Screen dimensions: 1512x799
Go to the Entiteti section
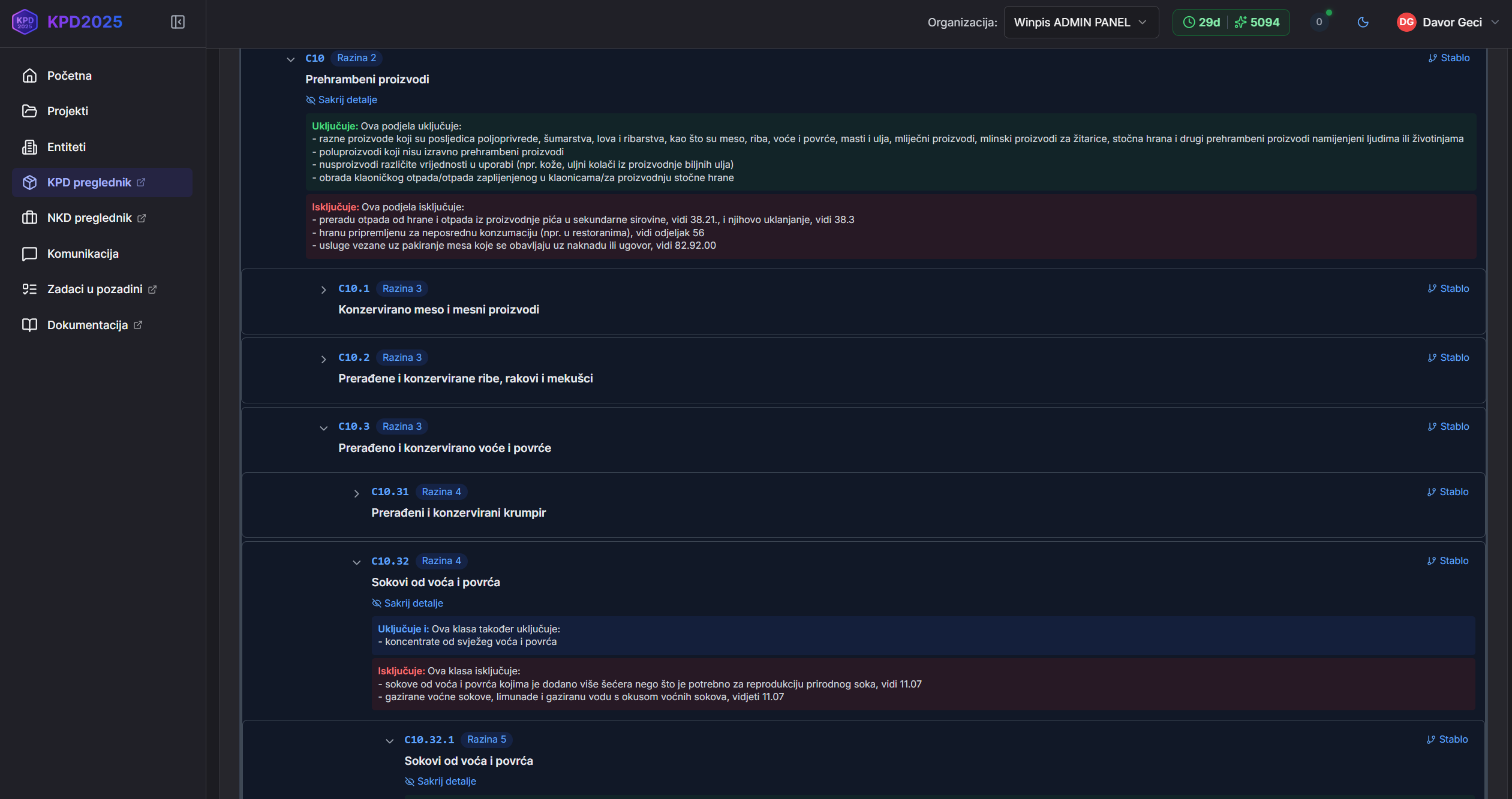pos(66,147)
